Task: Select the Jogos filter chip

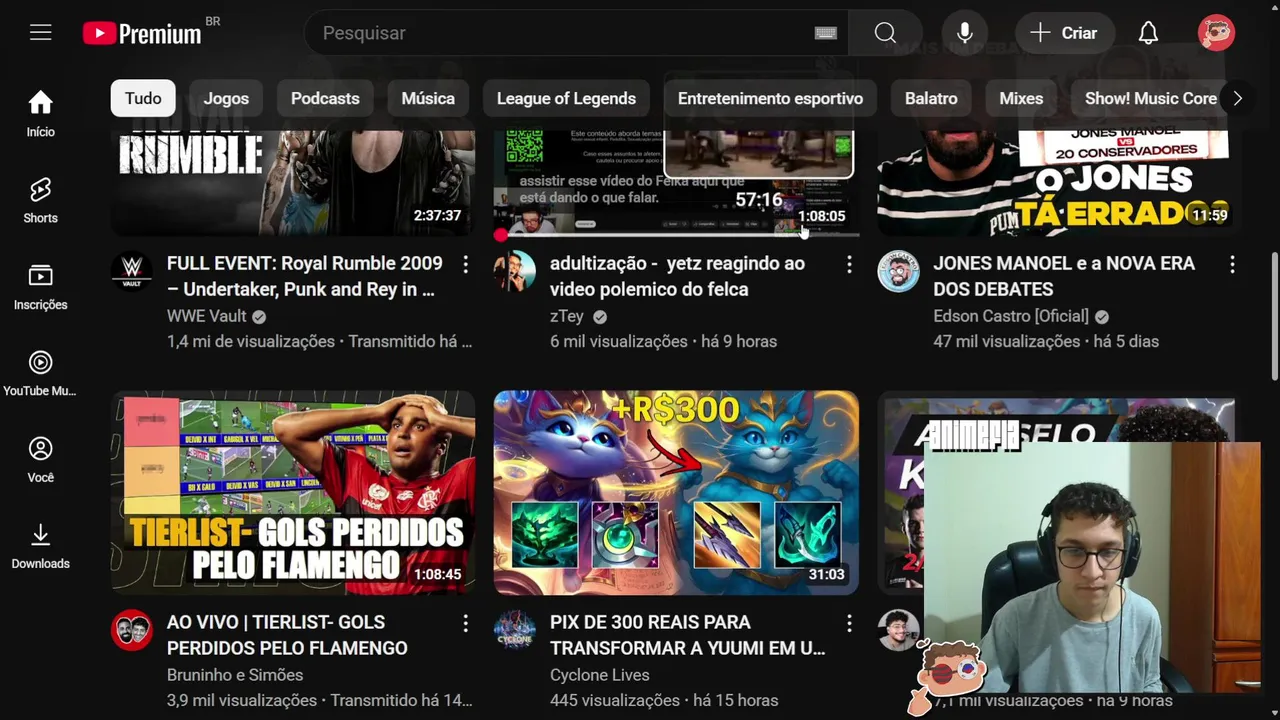Action: click(x=226, y=98)
